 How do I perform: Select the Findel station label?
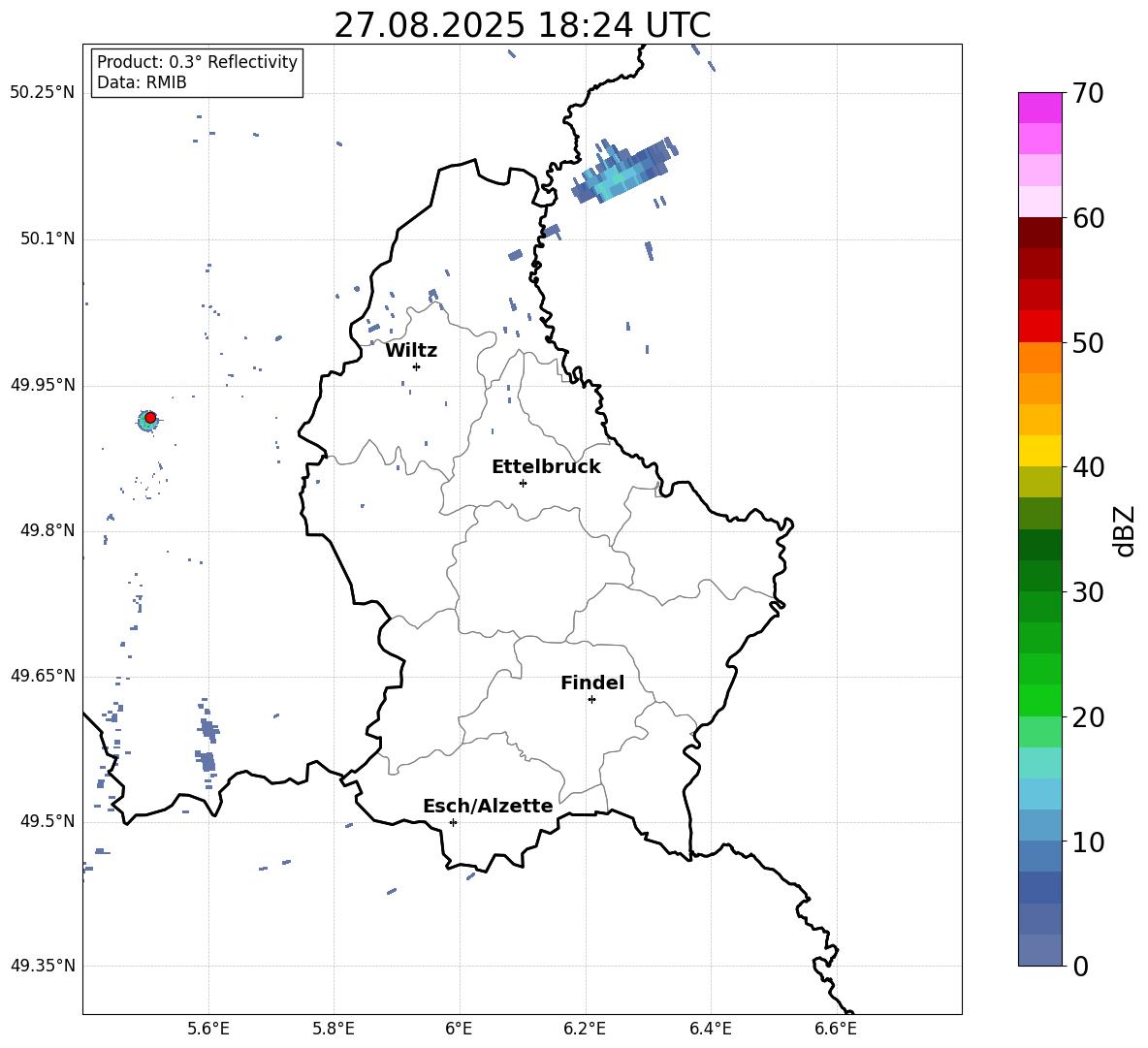point(592,683)
